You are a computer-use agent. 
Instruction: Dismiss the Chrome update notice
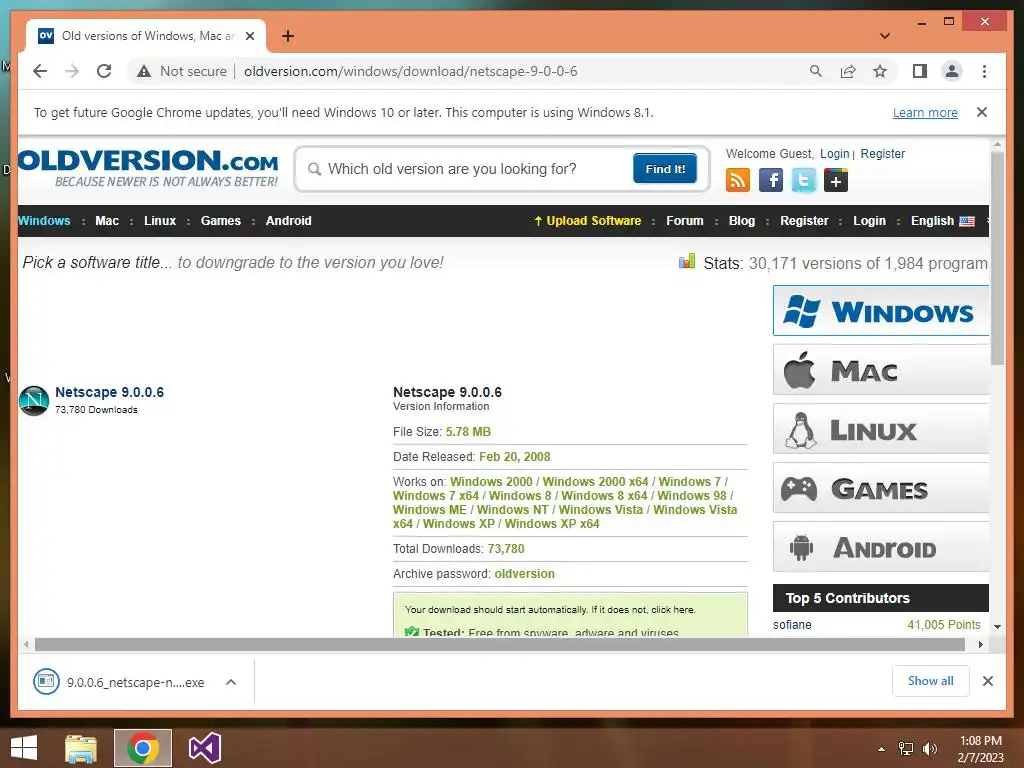click(x=982, y=112)
